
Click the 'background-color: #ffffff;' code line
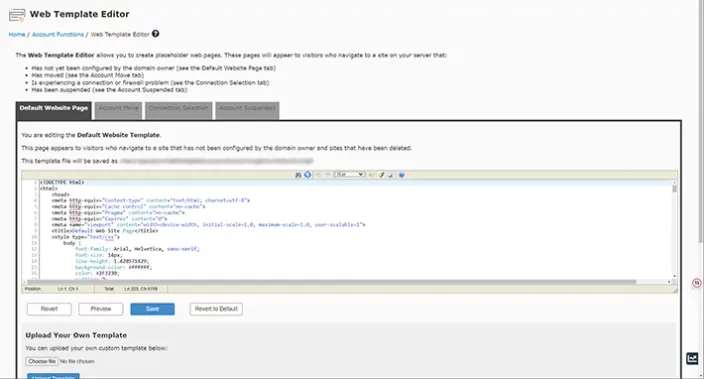(114, 267)
